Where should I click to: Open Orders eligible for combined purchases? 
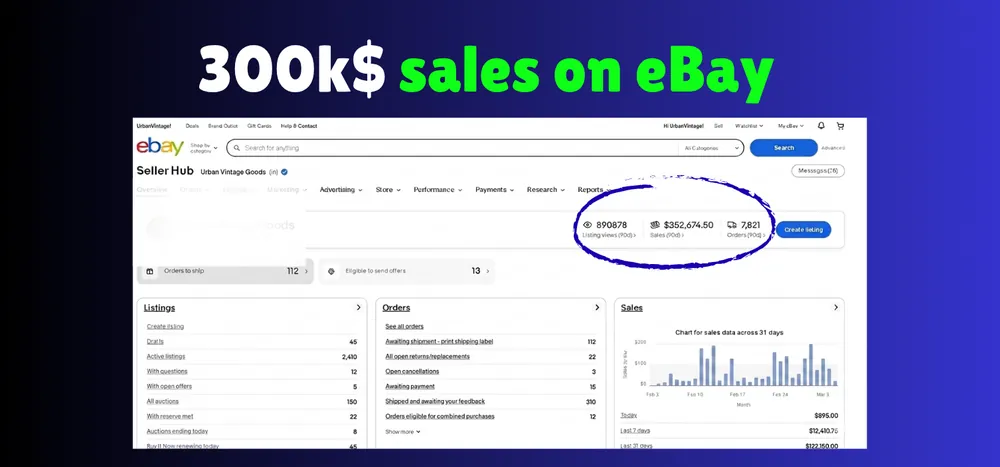pyautogui.click(x=440, y=417)
